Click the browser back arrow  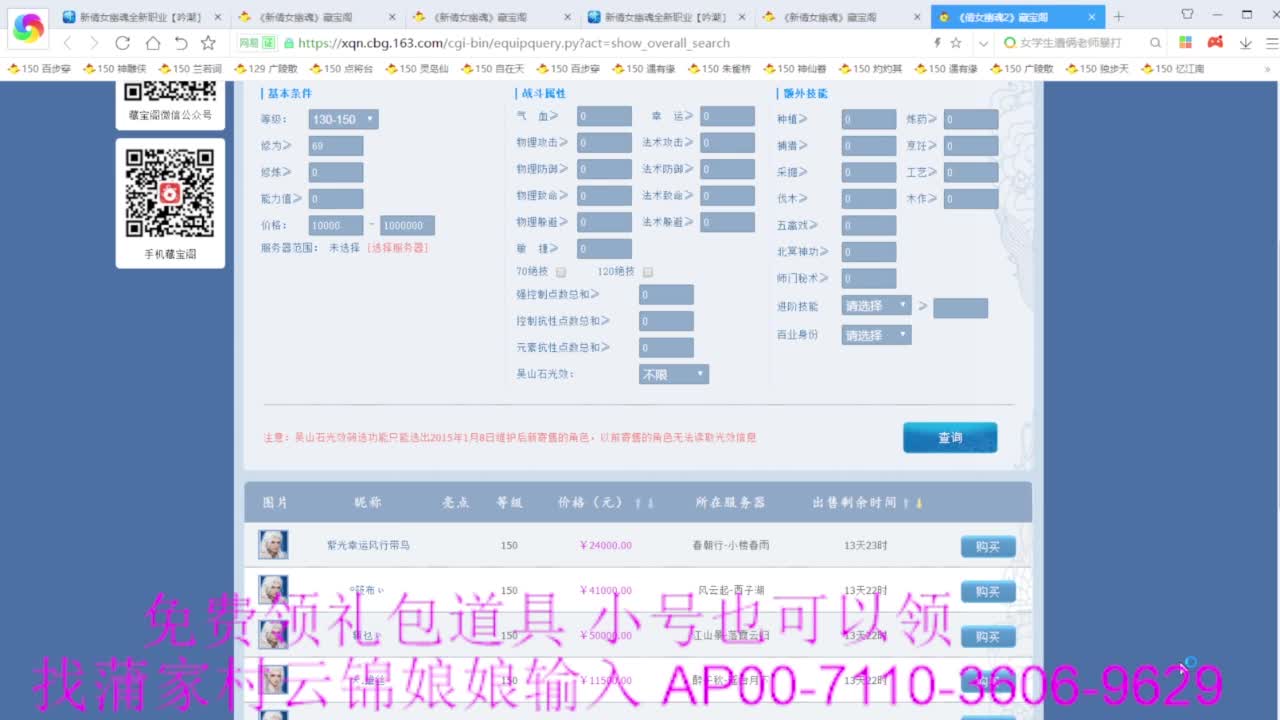[x=67, y=43]
